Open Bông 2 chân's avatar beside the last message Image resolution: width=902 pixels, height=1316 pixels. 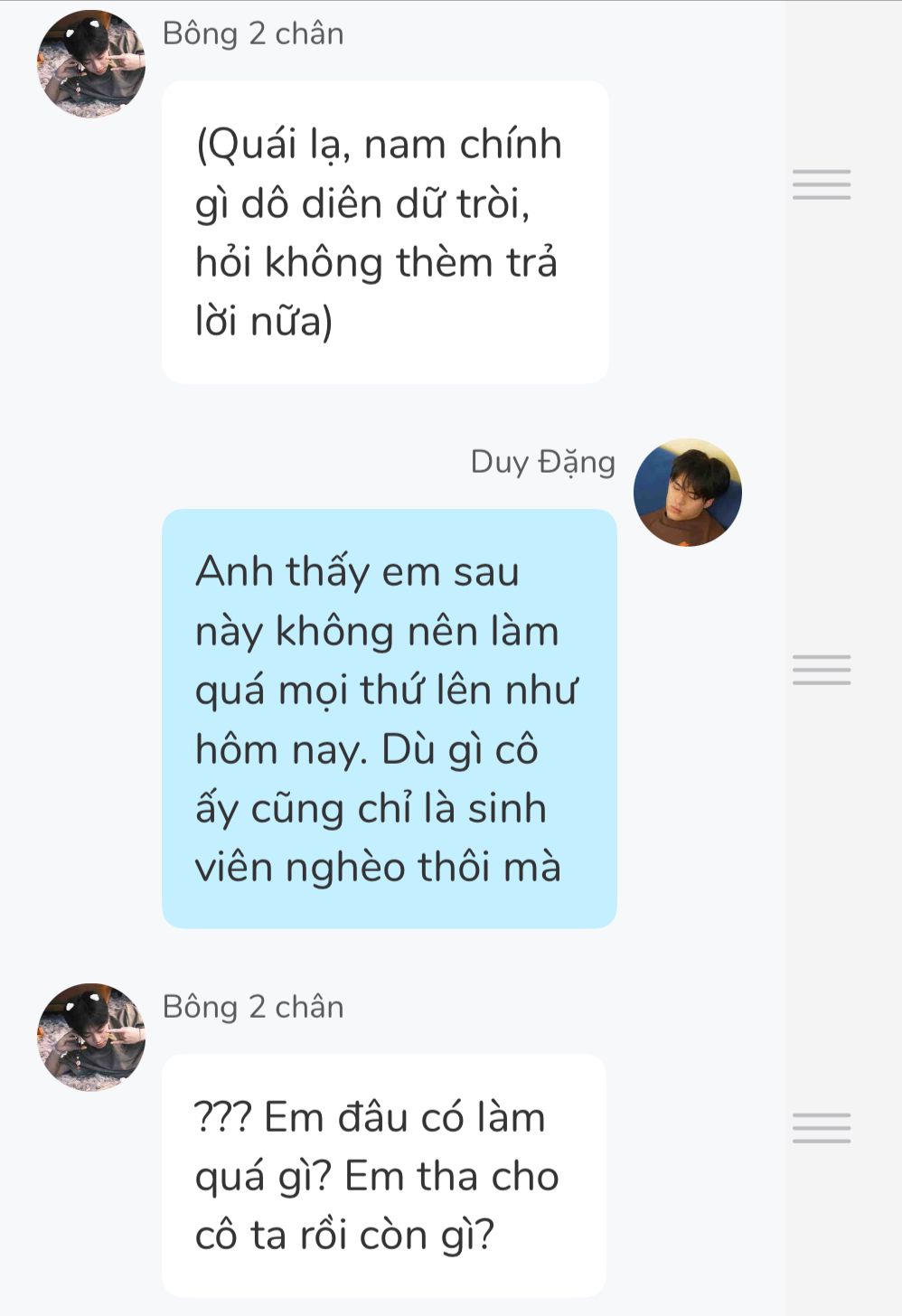coord(91,1038)
